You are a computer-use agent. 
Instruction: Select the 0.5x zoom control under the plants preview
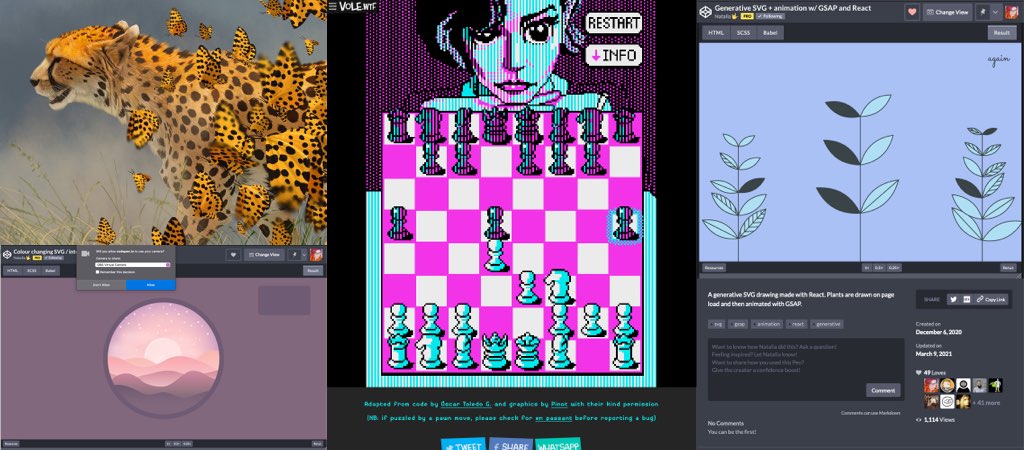point(880,268)
